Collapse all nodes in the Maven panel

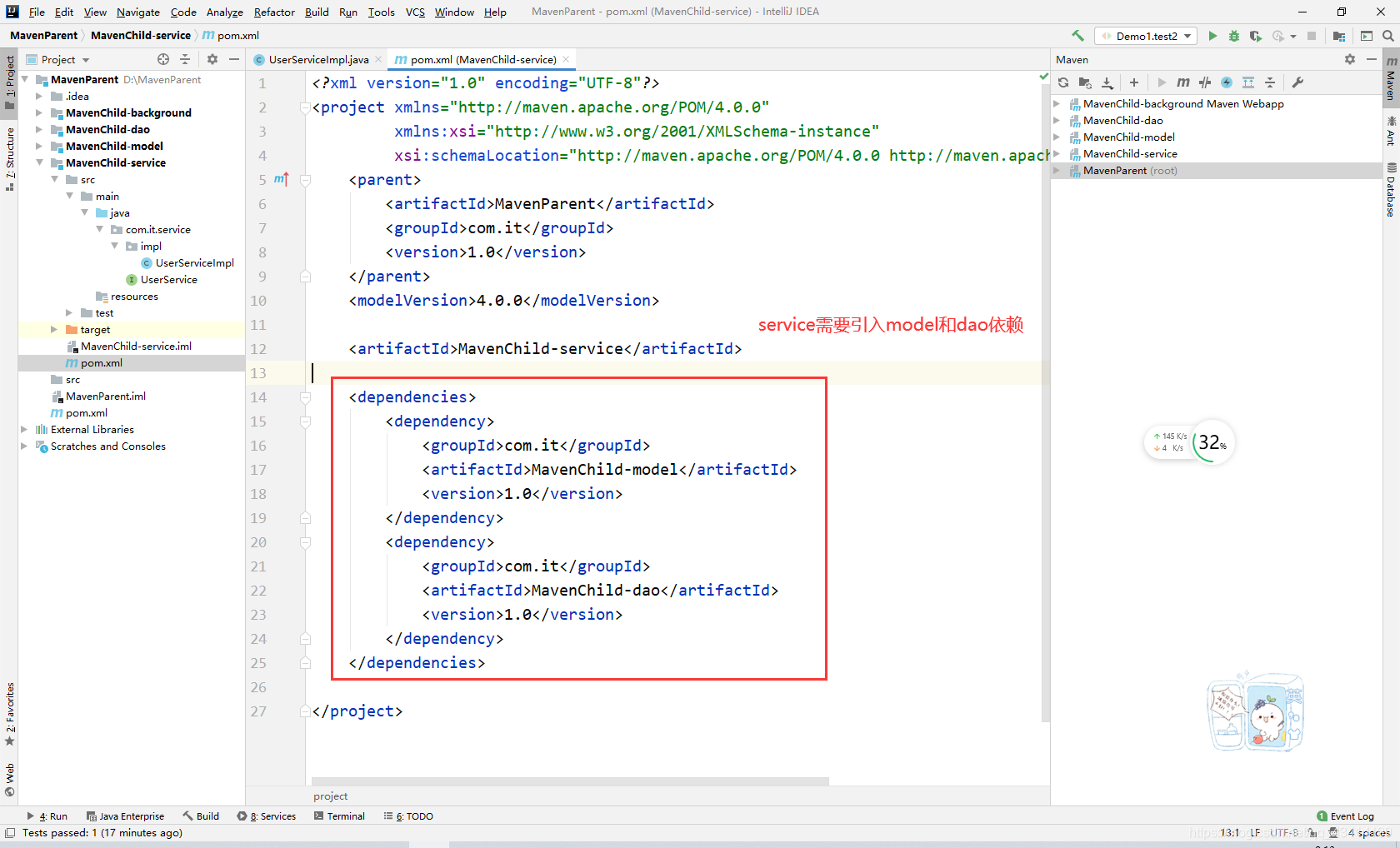click(x=1270, y=82)
